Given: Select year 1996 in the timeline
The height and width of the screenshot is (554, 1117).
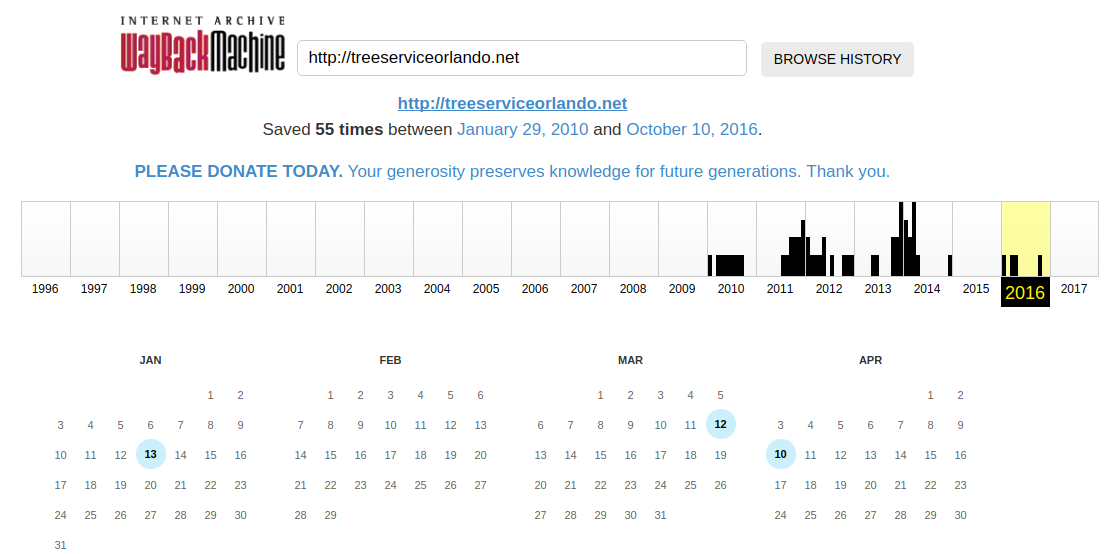Looking at the screenshot, I should point(46,288).
